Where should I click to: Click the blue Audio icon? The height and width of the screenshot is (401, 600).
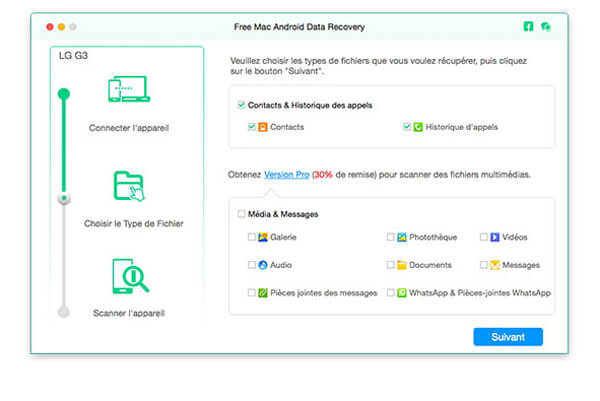263,265
